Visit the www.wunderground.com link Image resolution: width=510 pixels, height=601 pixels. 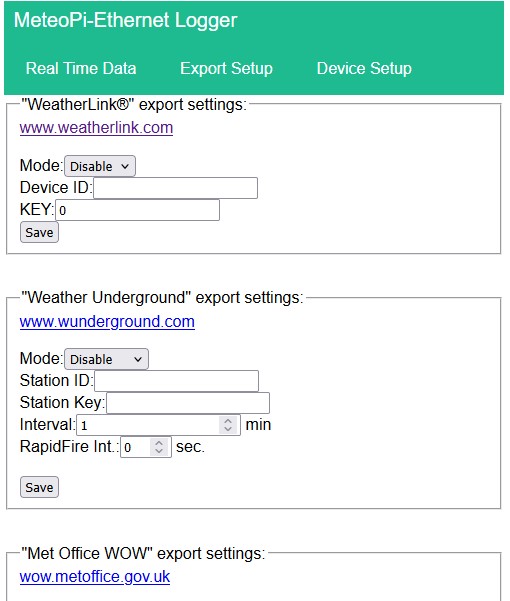(107, 321)
